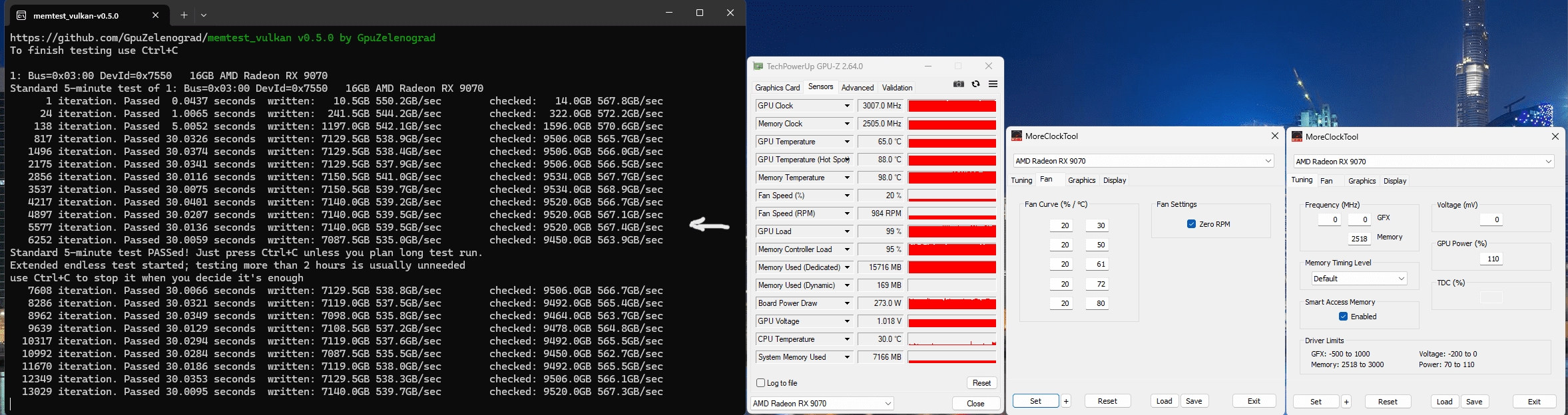The width and height of the screenshot is (1568, 415).
Task: Open a new terminal tab with plus
Action: click(184, 15)
